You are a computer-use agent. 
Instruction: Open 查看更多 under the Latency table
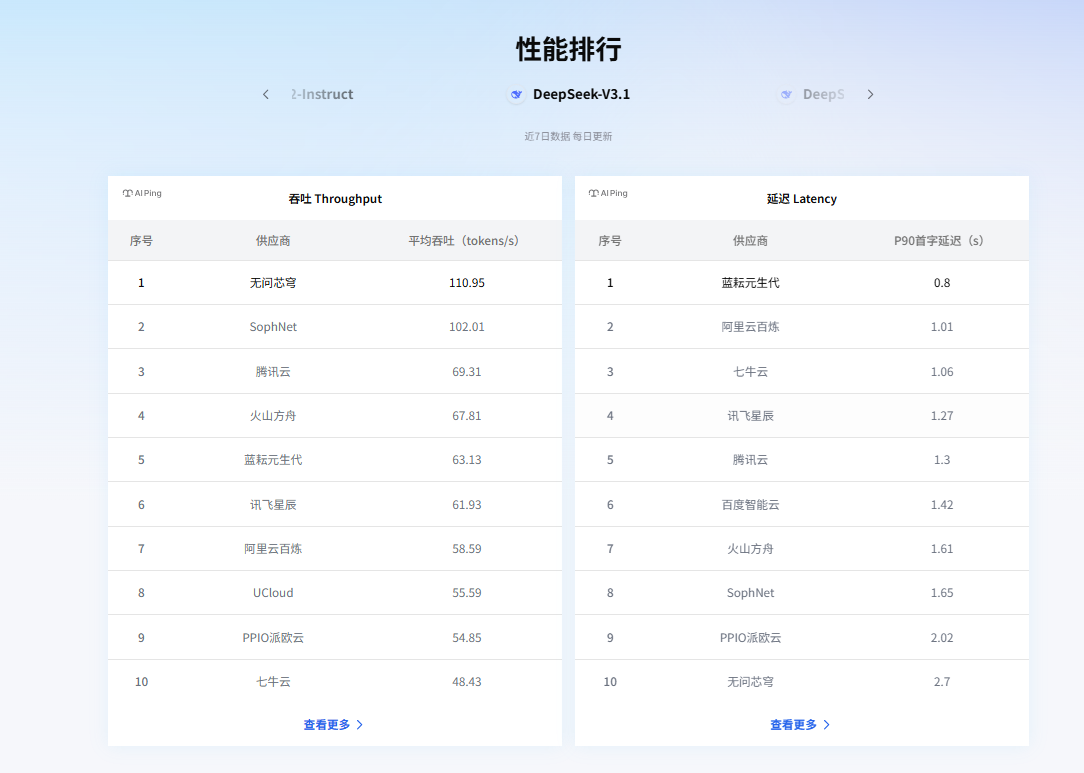coord(793,725)
